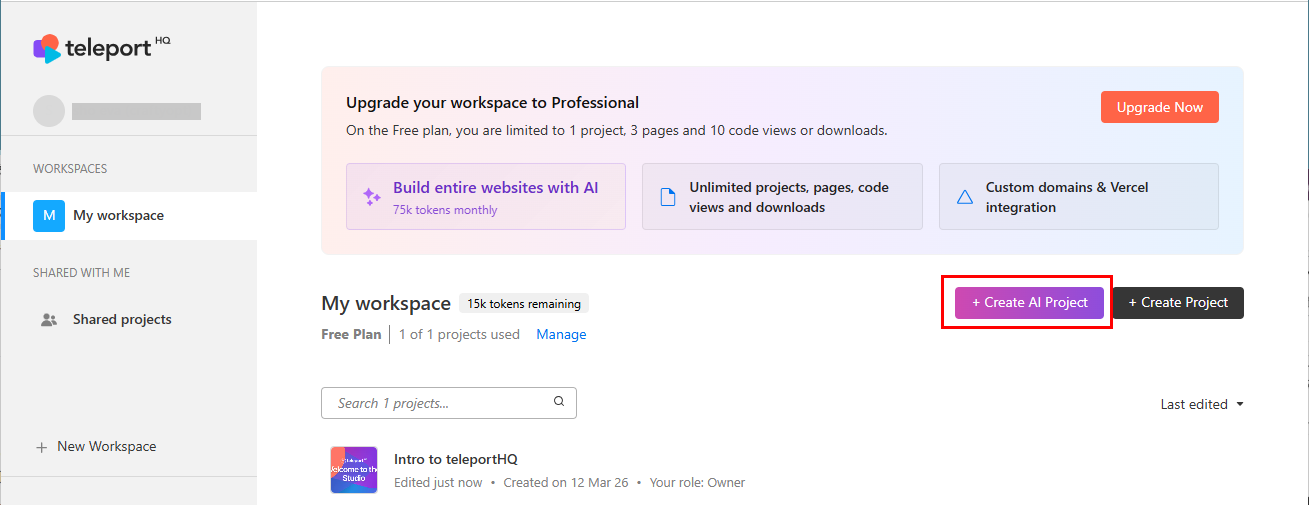Open the Last edited sort dropdown
Screen dimensions: 1309x505
[x=1202, y=405]
